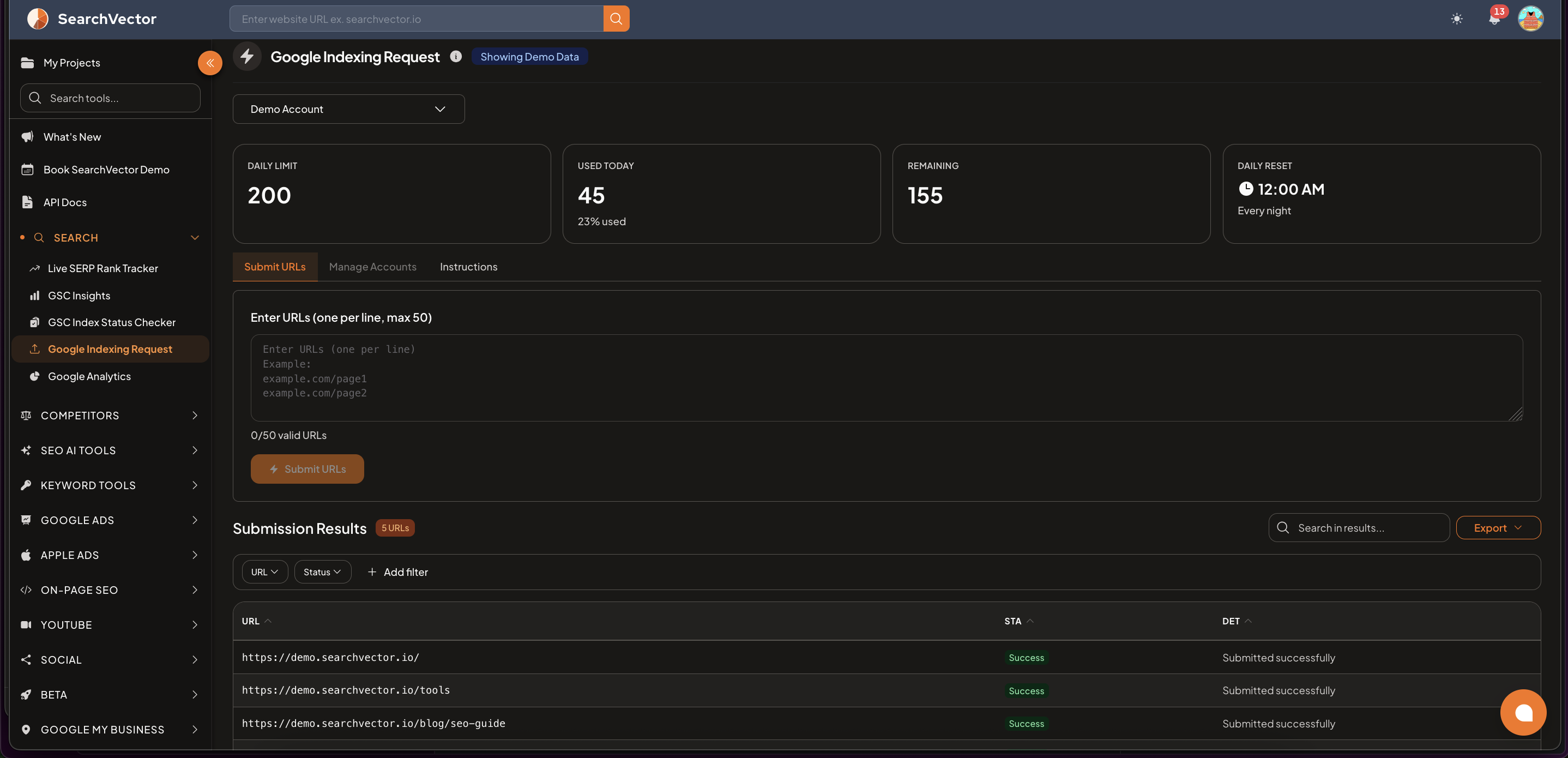Image resolution: width=1568 pixels, height=758 pixels.
Task: Expand the SEO AI TOOLS section
Action: [195, 450]
